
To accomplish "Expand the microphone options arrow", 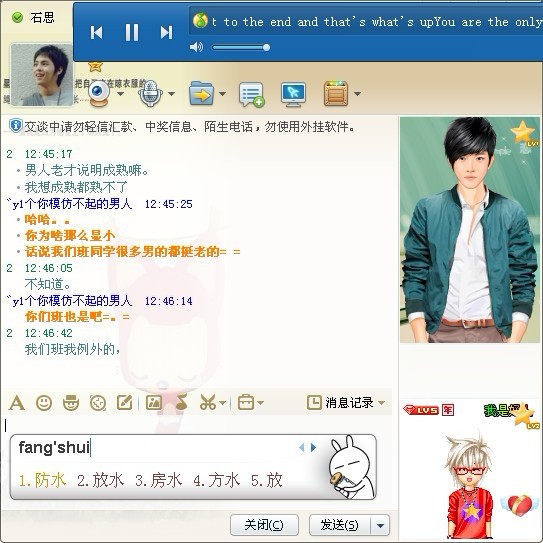I will 171,94.
